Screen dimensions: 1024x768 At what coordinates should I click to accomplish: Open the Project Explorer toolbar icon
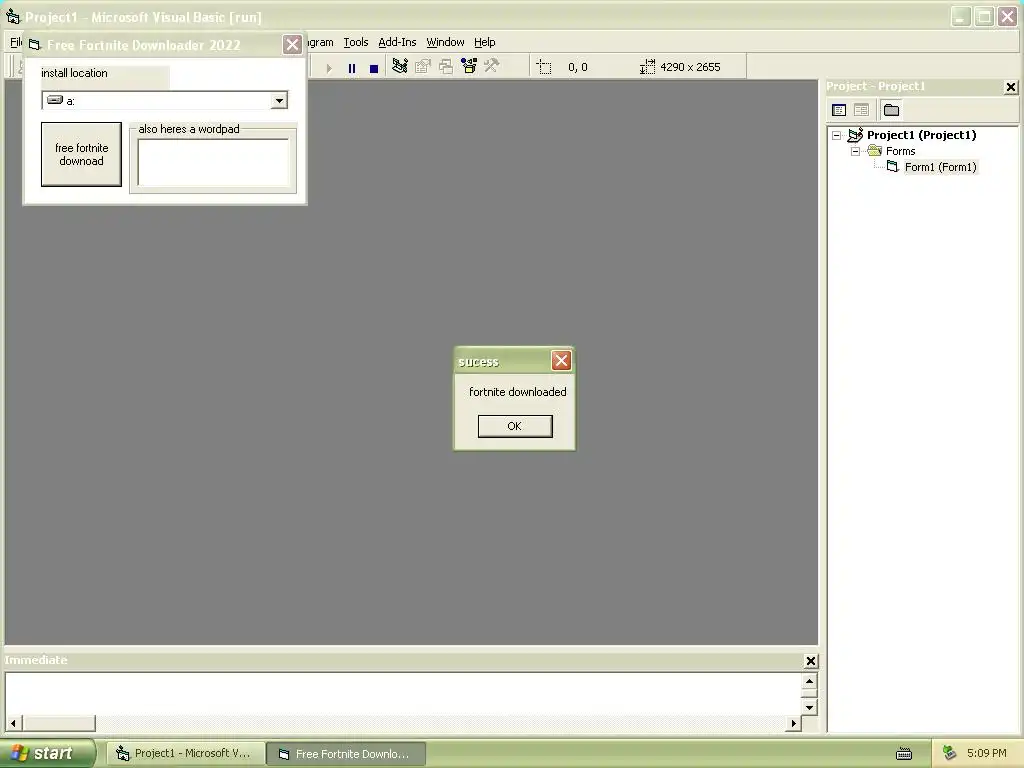[400, 66]
